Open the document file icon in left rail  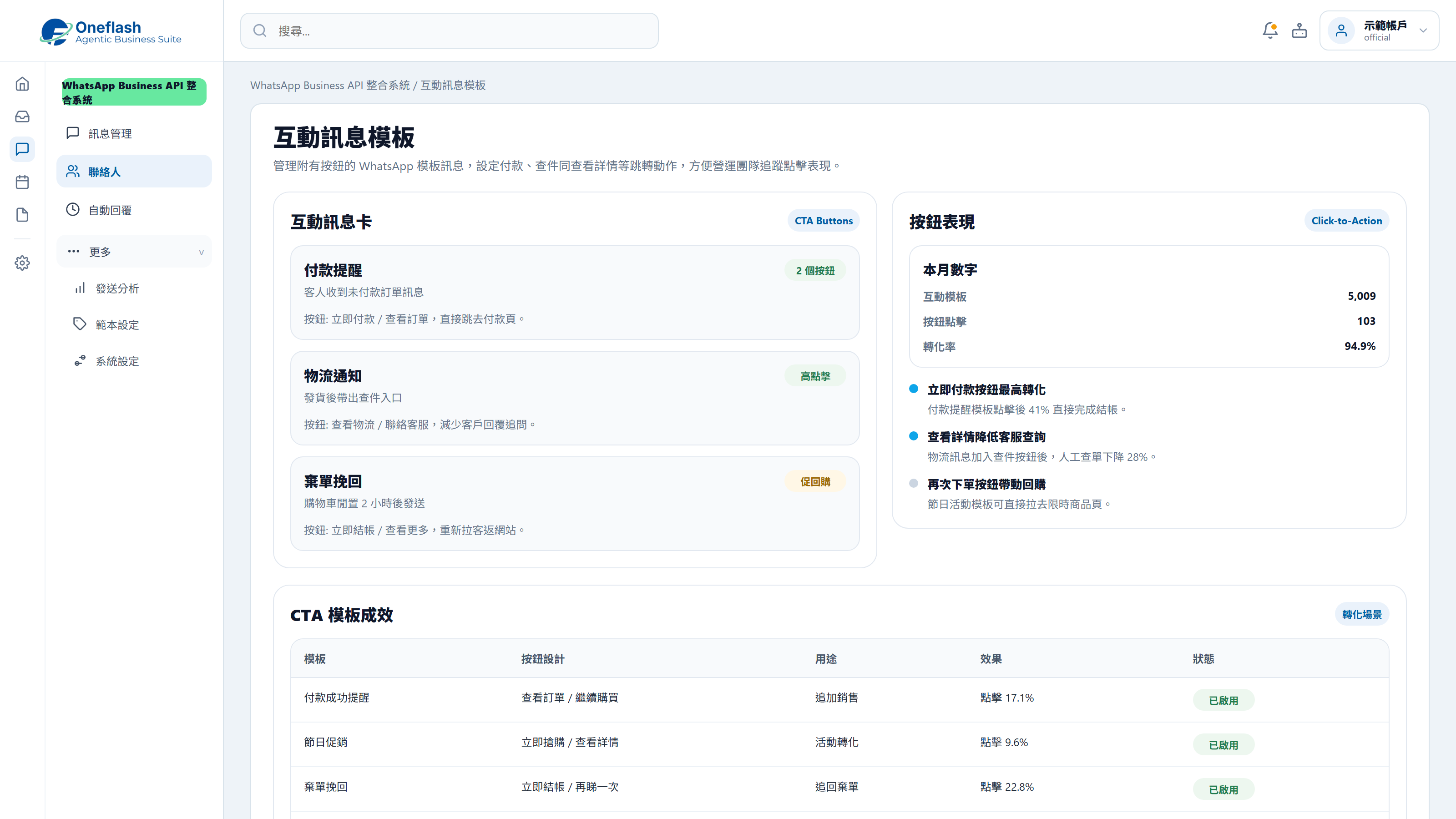22,215
